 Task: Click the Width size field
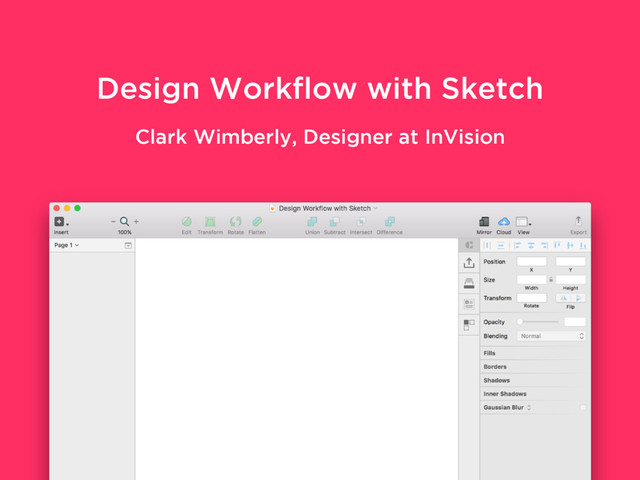coord(531,280)
